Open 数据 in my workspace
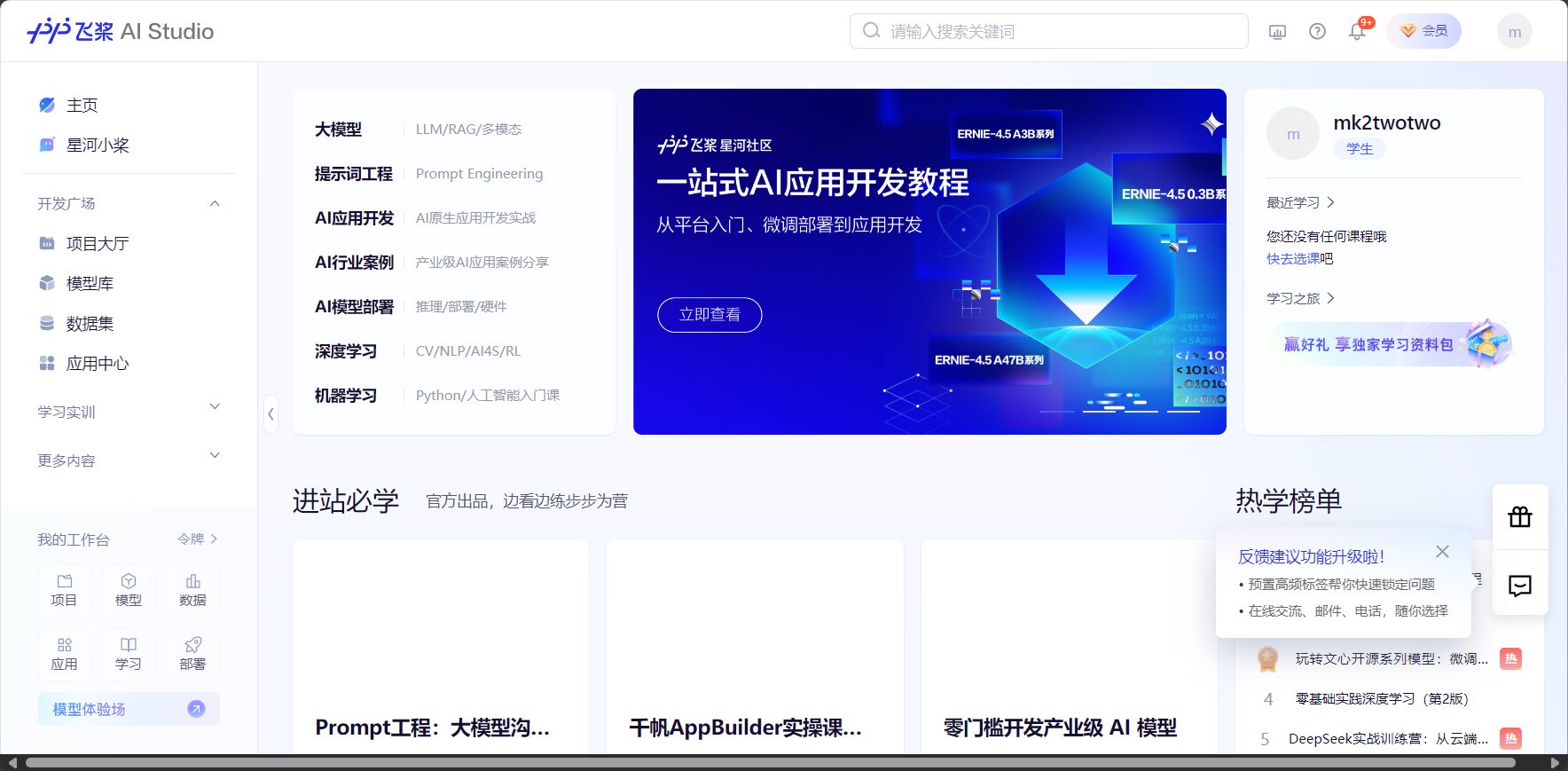Screen dimensions: 1568x771 [x=192, y=590]
